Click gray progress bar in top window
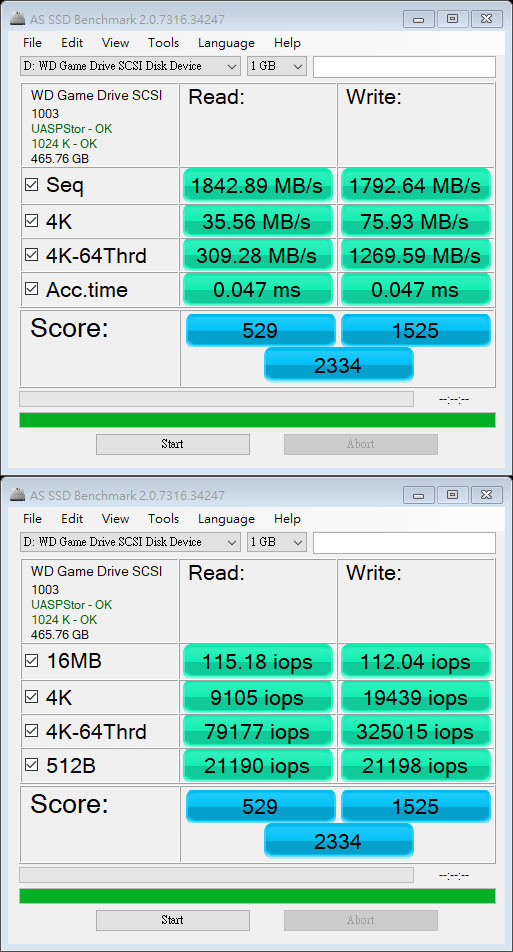The height and width of the screenshot is (952, 513). 216,399
